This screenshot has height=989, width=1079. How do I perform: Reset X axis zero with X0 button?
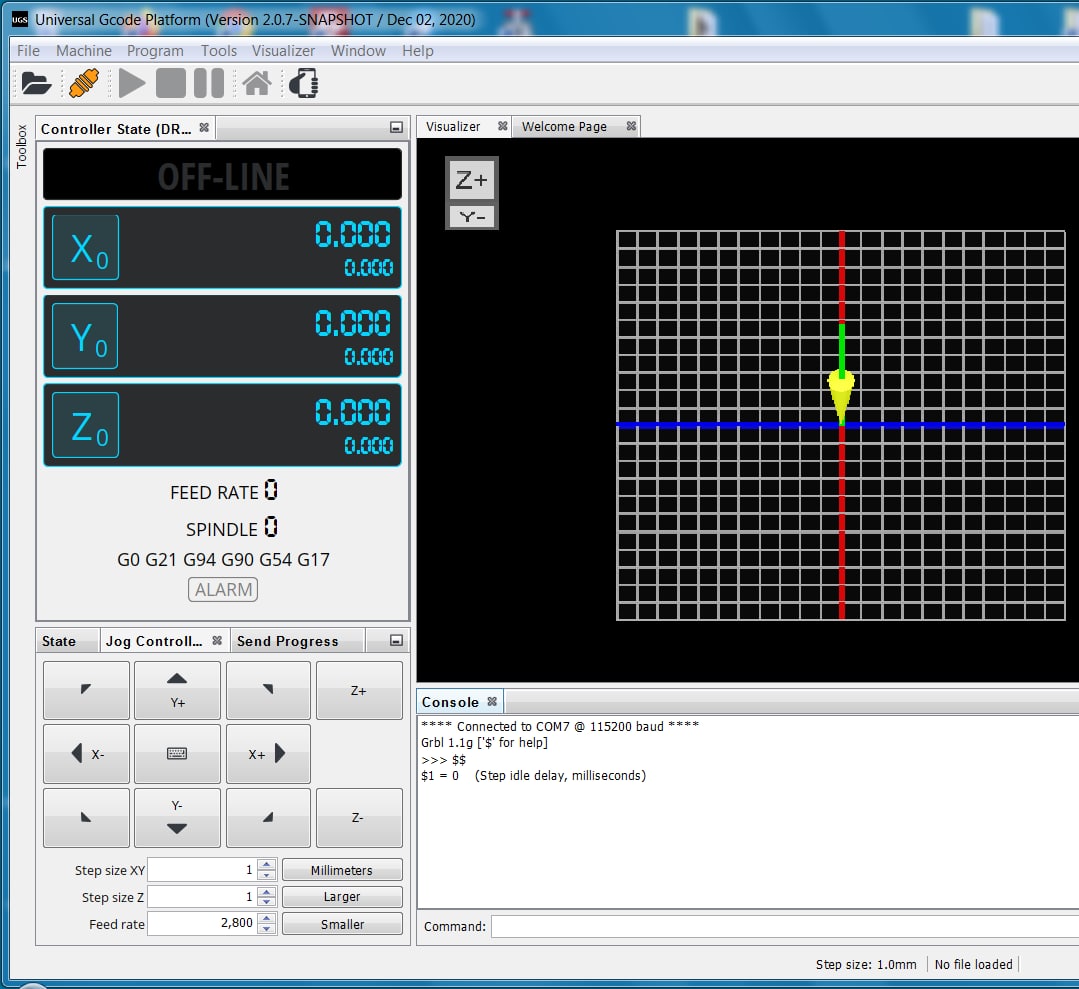pos(85,248)
